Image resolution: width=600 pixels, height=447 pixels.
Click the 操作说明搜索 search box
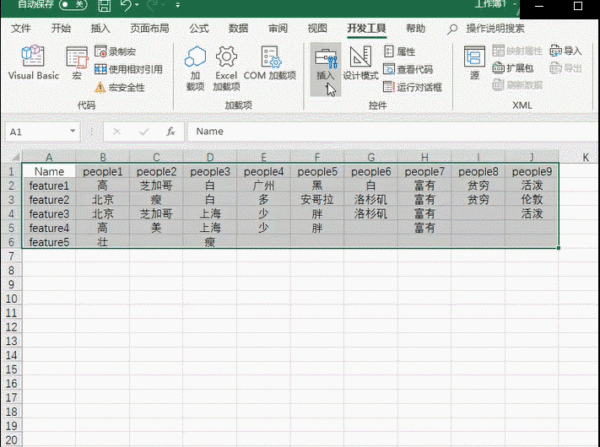[486, 28]
